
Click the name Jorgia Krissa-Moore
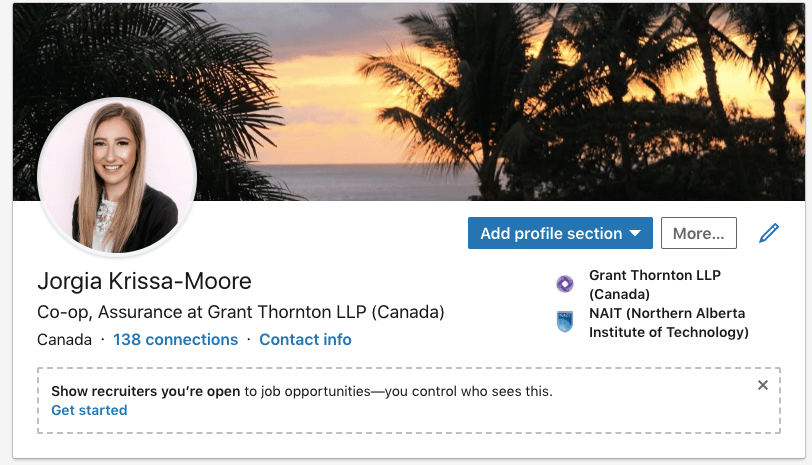point(144,281)
